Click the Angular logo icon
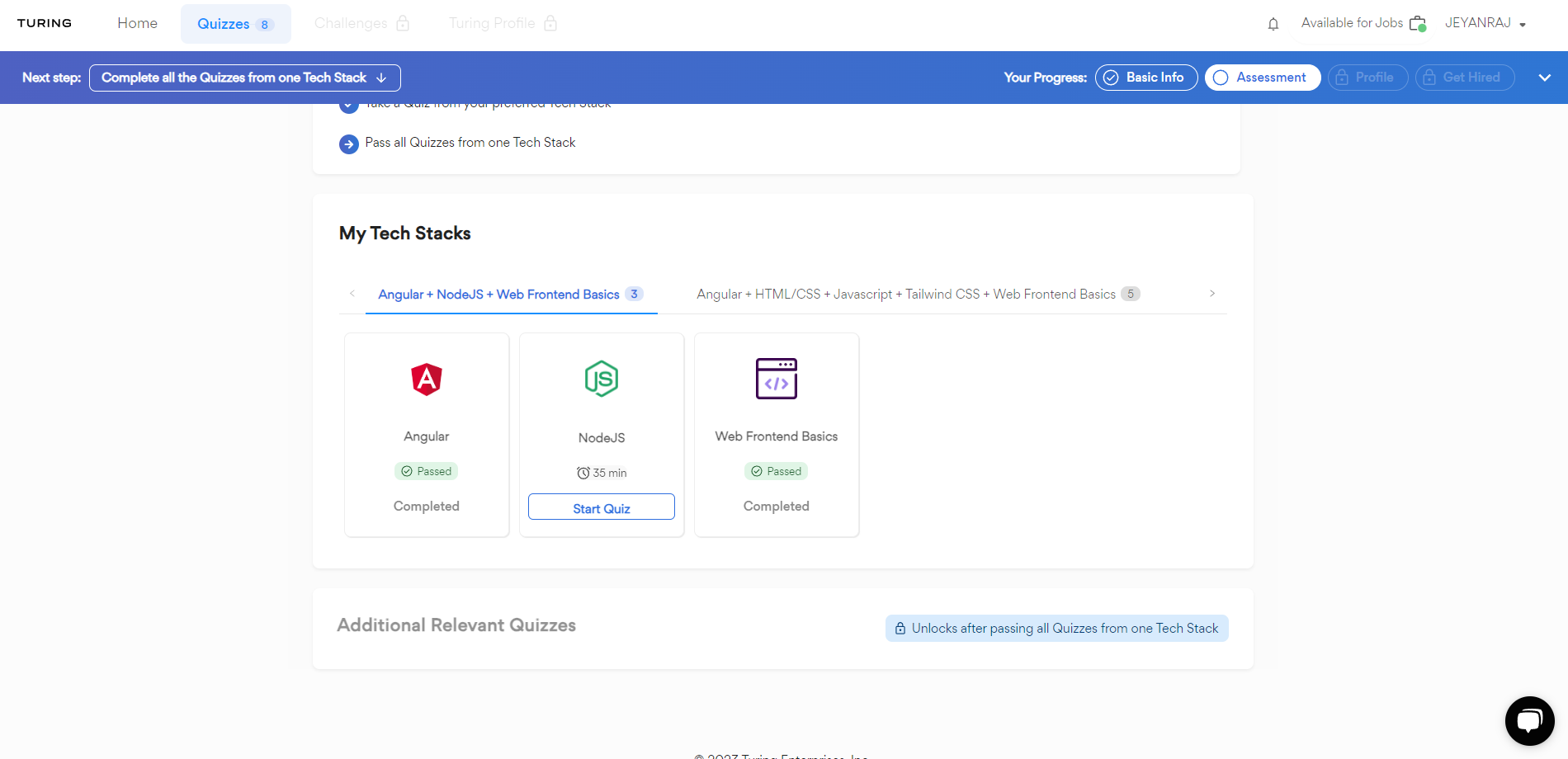This screenshot has width=1568, height=759. pyautogui.click(x=427, y=379)
